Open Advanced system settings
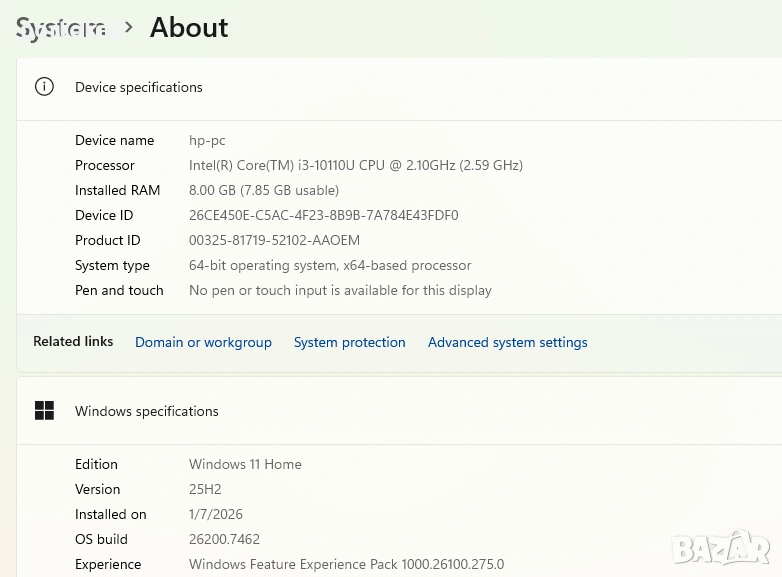The height and width of the screenshot is (577, 782). tap(507, 342)
